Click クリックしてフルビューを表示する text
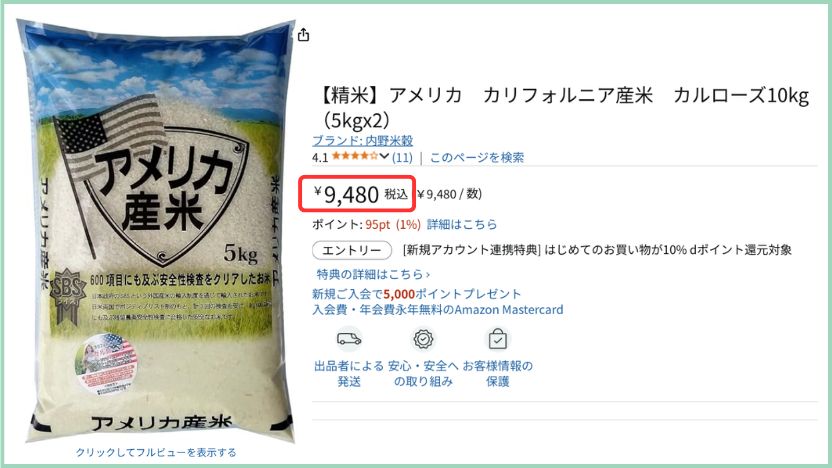The height and width of the screenshot is (468, 832). (x=156, y=453)
